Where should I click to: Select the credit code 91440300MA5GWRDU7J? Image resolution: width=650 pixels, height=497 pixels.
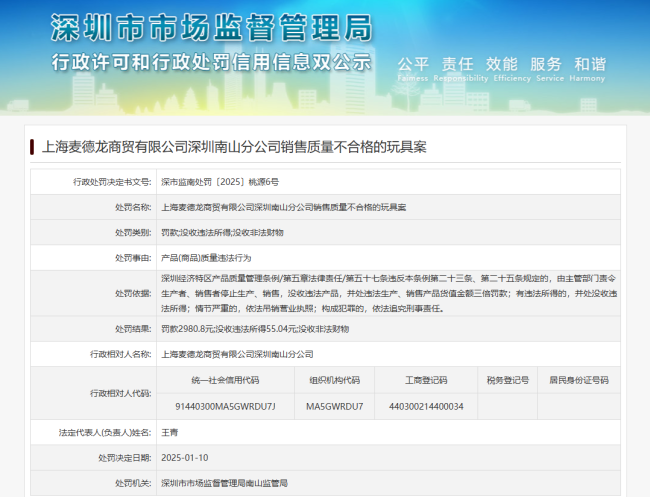coord(225,407)
